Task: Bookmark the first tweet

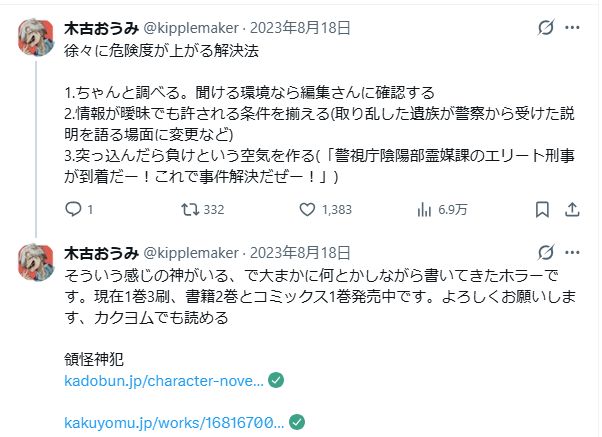Action: tap(542, 210)
